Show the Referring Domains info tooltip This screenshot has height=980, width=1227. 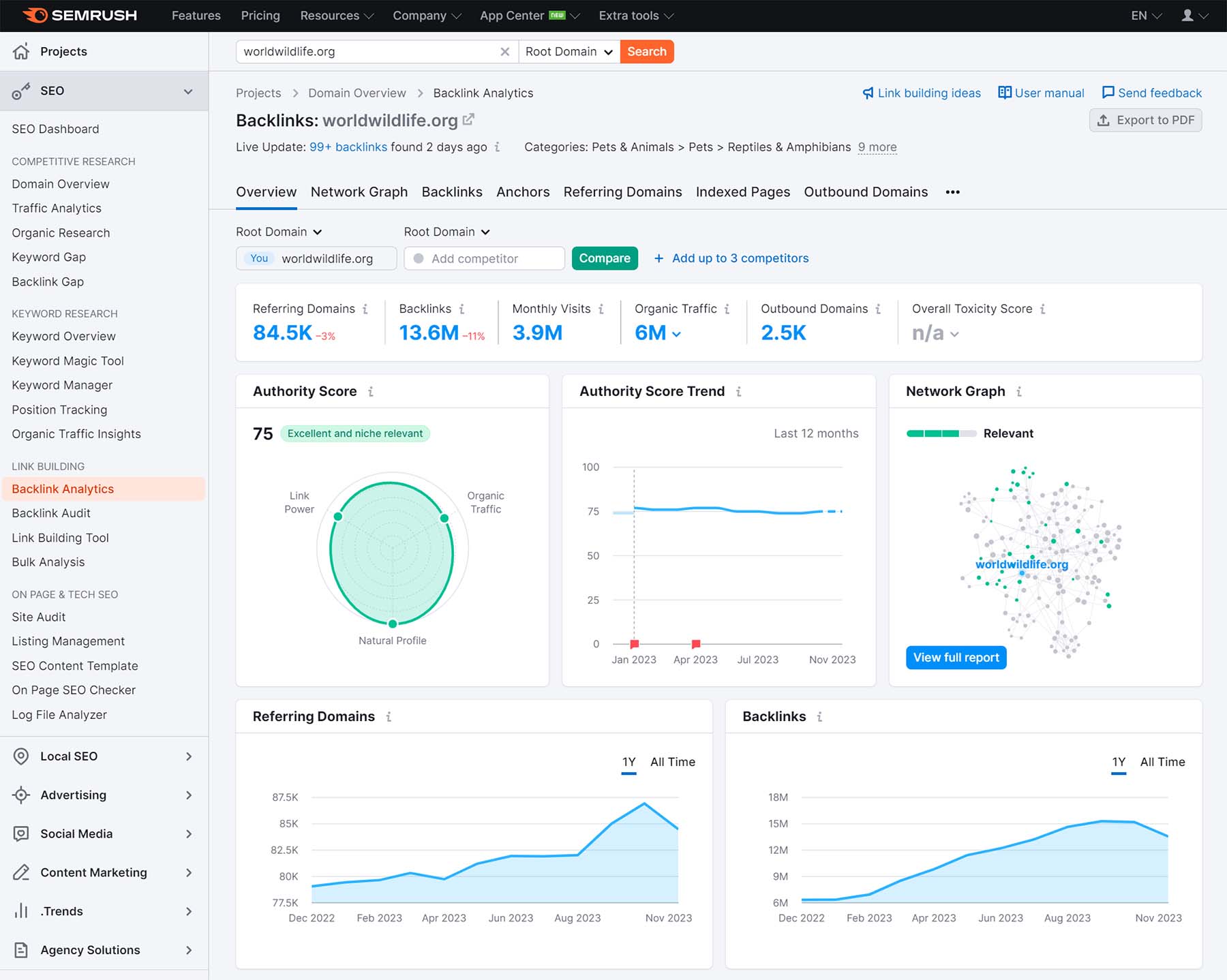click(367, 309)
